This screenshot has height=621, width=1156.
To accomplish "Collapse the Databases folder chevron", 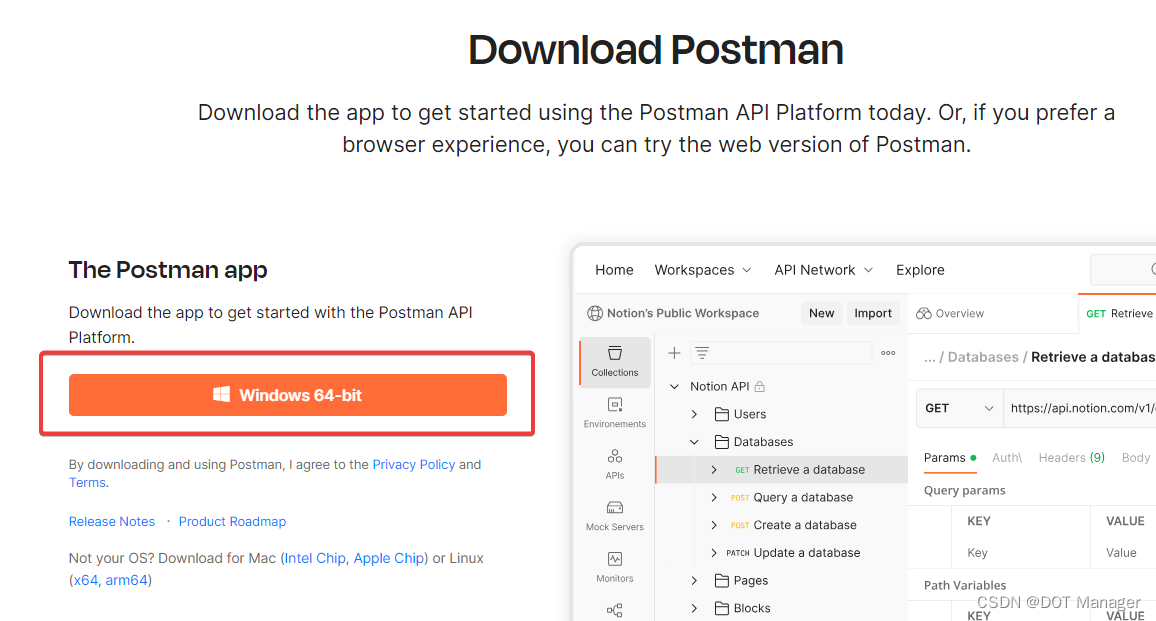I will point(694,442).
